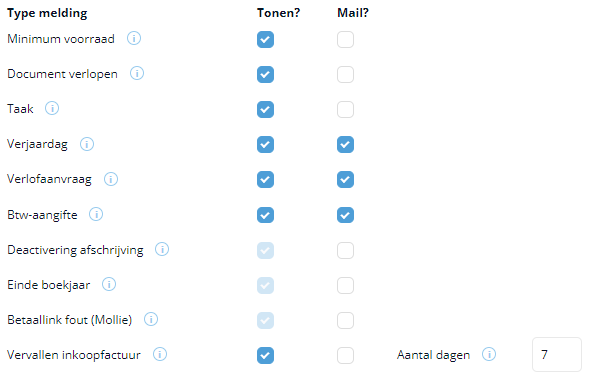Click the Verjaardag info icon
The image size is (593, 389).
[87, 144]
